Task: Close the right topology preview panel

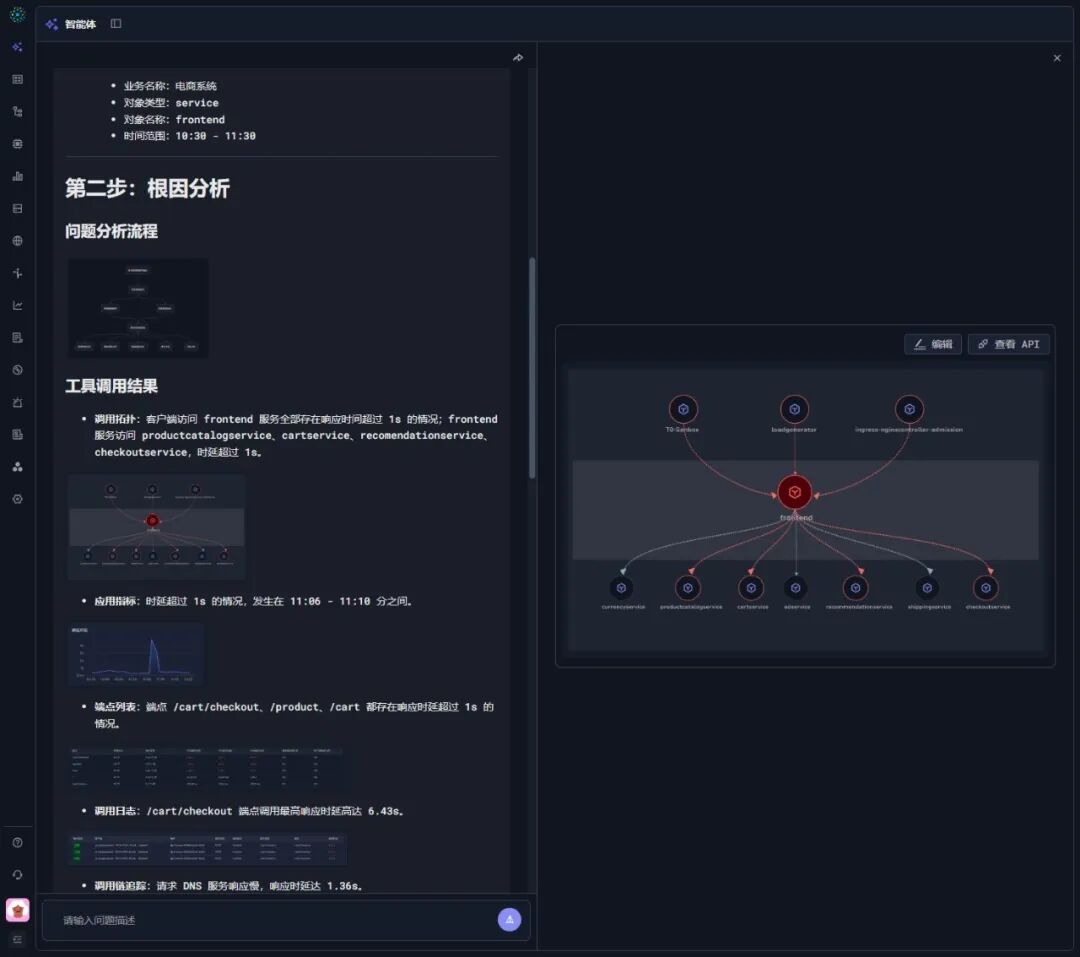Action: 1057,58
